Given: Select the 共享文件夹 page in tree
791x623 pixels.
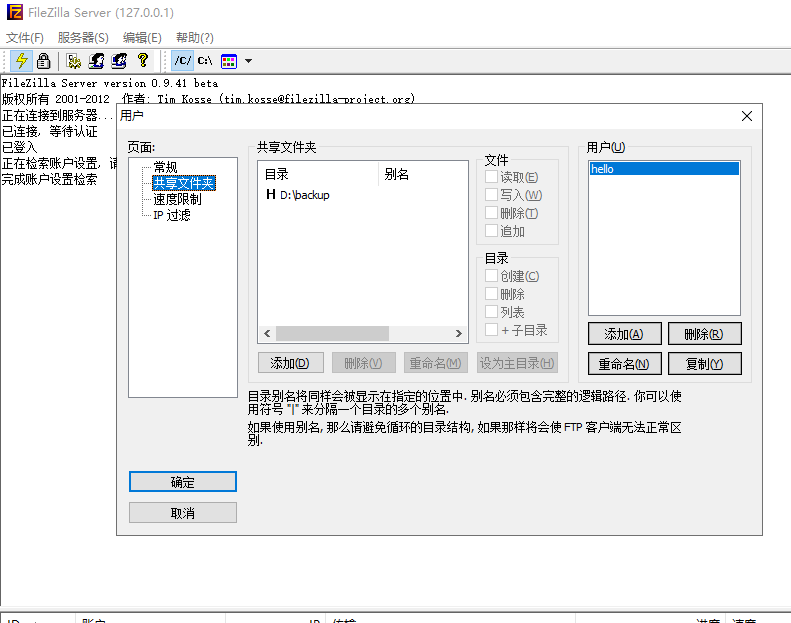Looking at the screenshot, I should (184, 183).
